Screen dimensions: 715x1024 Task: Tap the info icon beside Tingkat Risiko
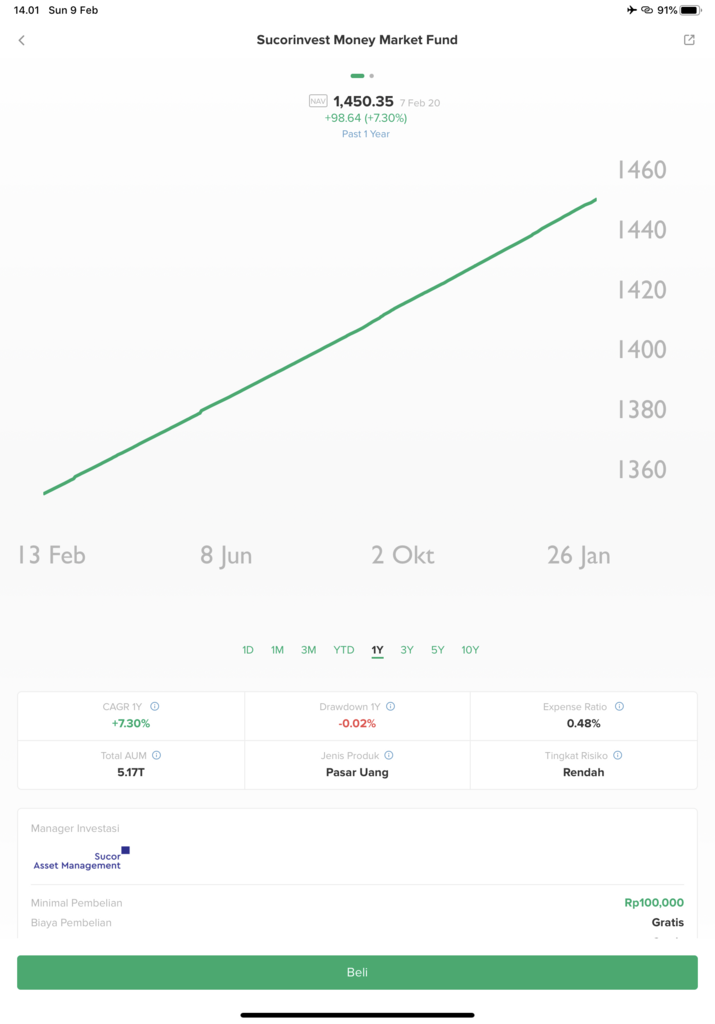coord(618,755)
